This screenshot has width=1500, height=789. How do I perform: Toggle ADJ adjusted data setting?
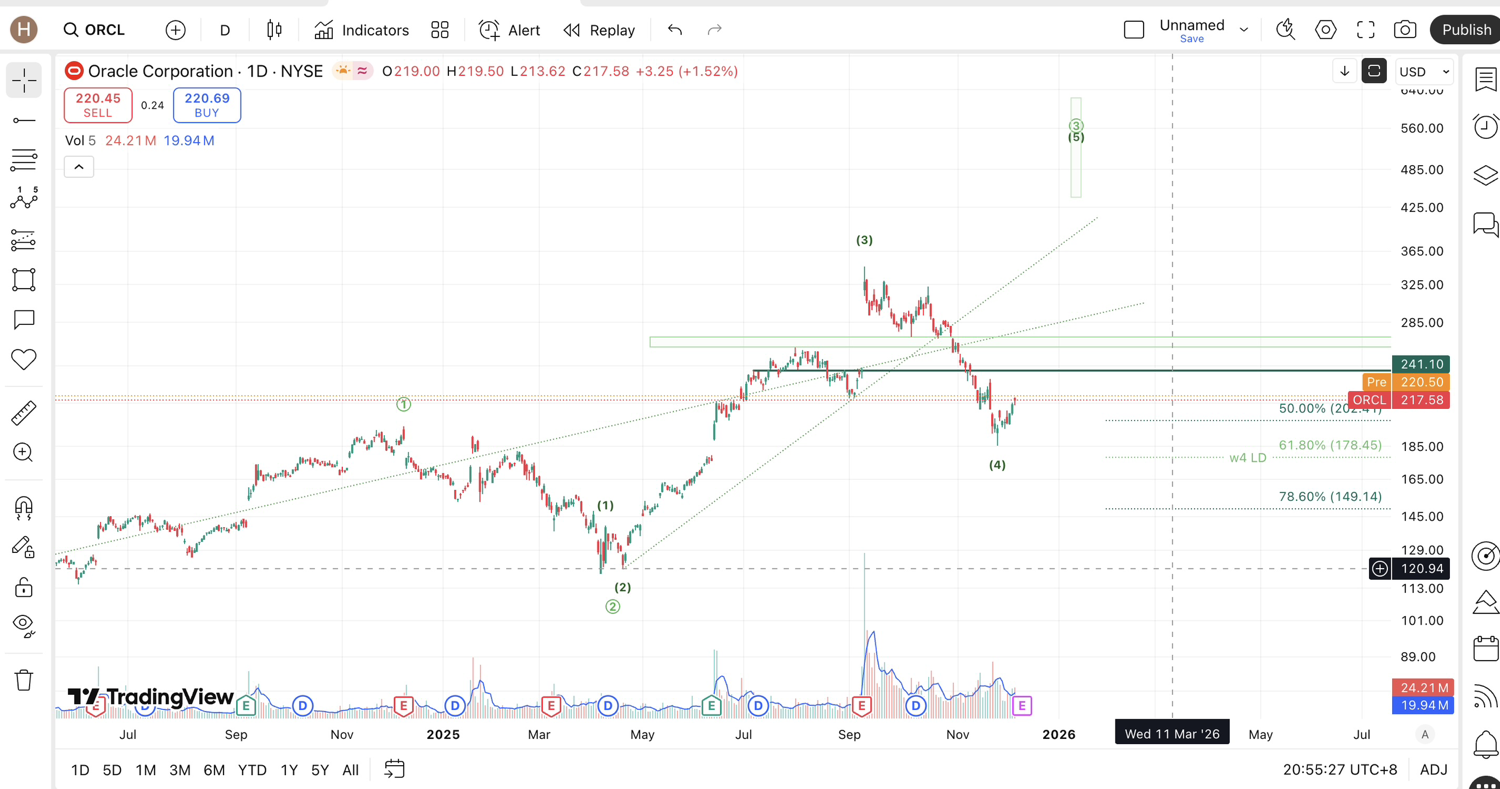pos(1433,770)
